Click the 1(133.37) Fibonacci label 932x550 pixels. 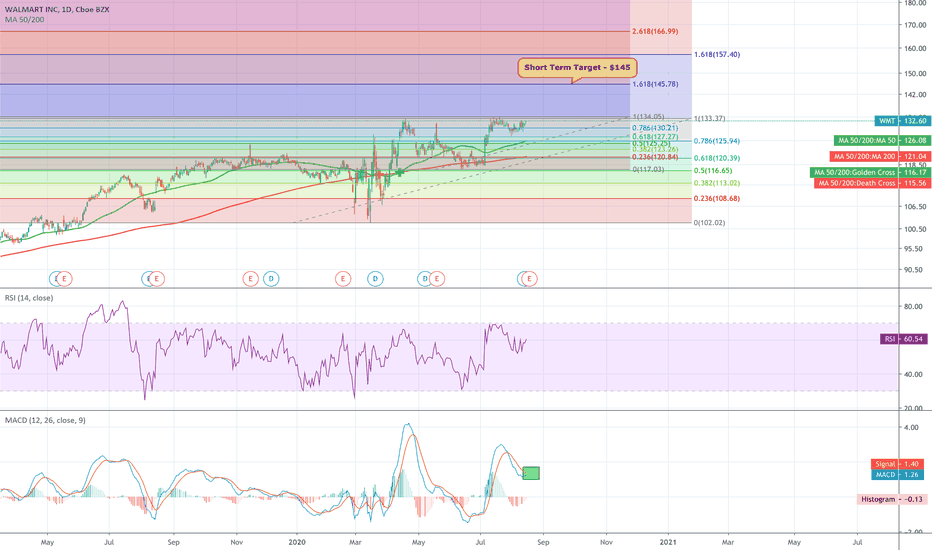point(709,119)
